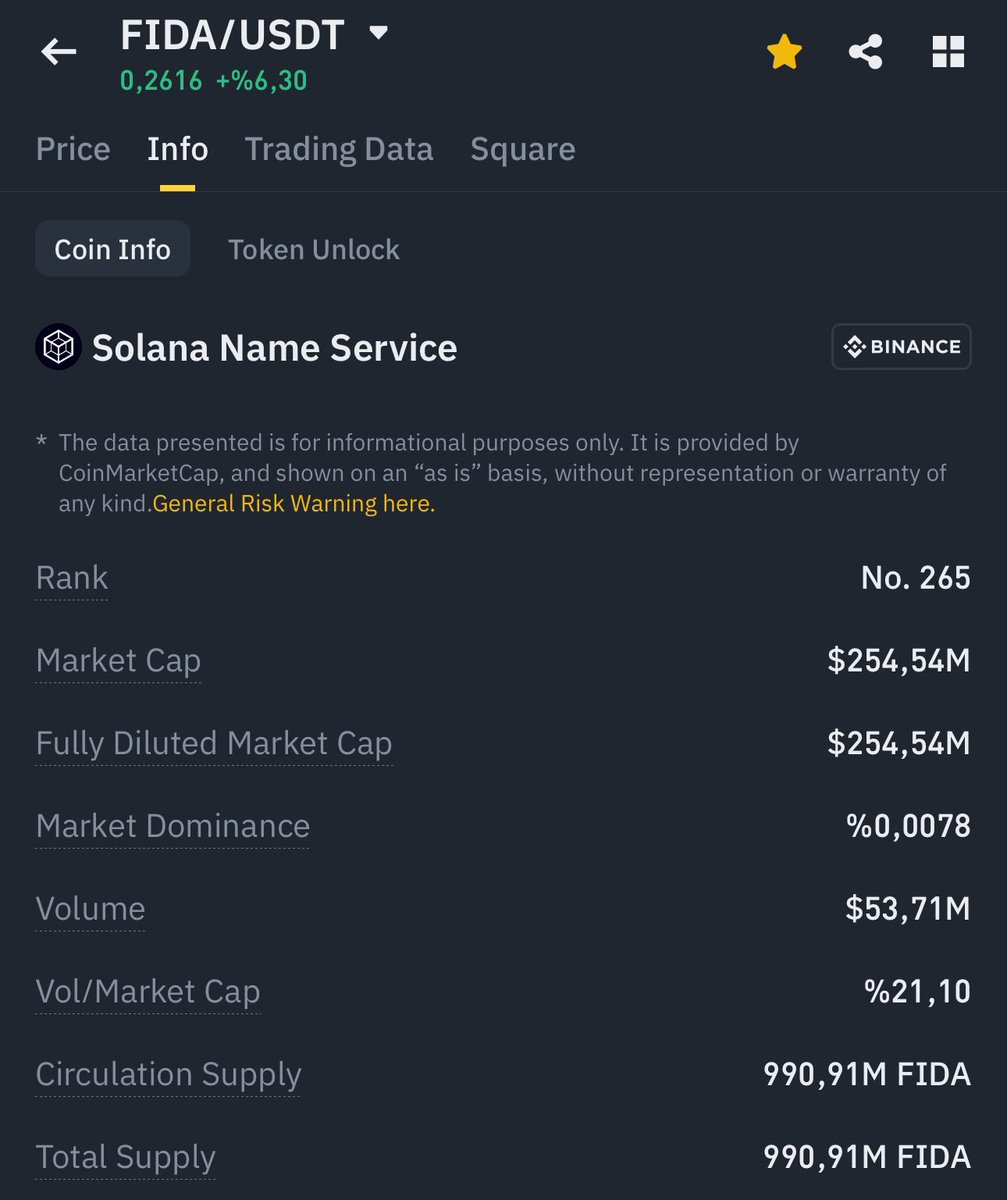Tap the Market Cap label tooltip
1007x1200 pixels.
118,661
